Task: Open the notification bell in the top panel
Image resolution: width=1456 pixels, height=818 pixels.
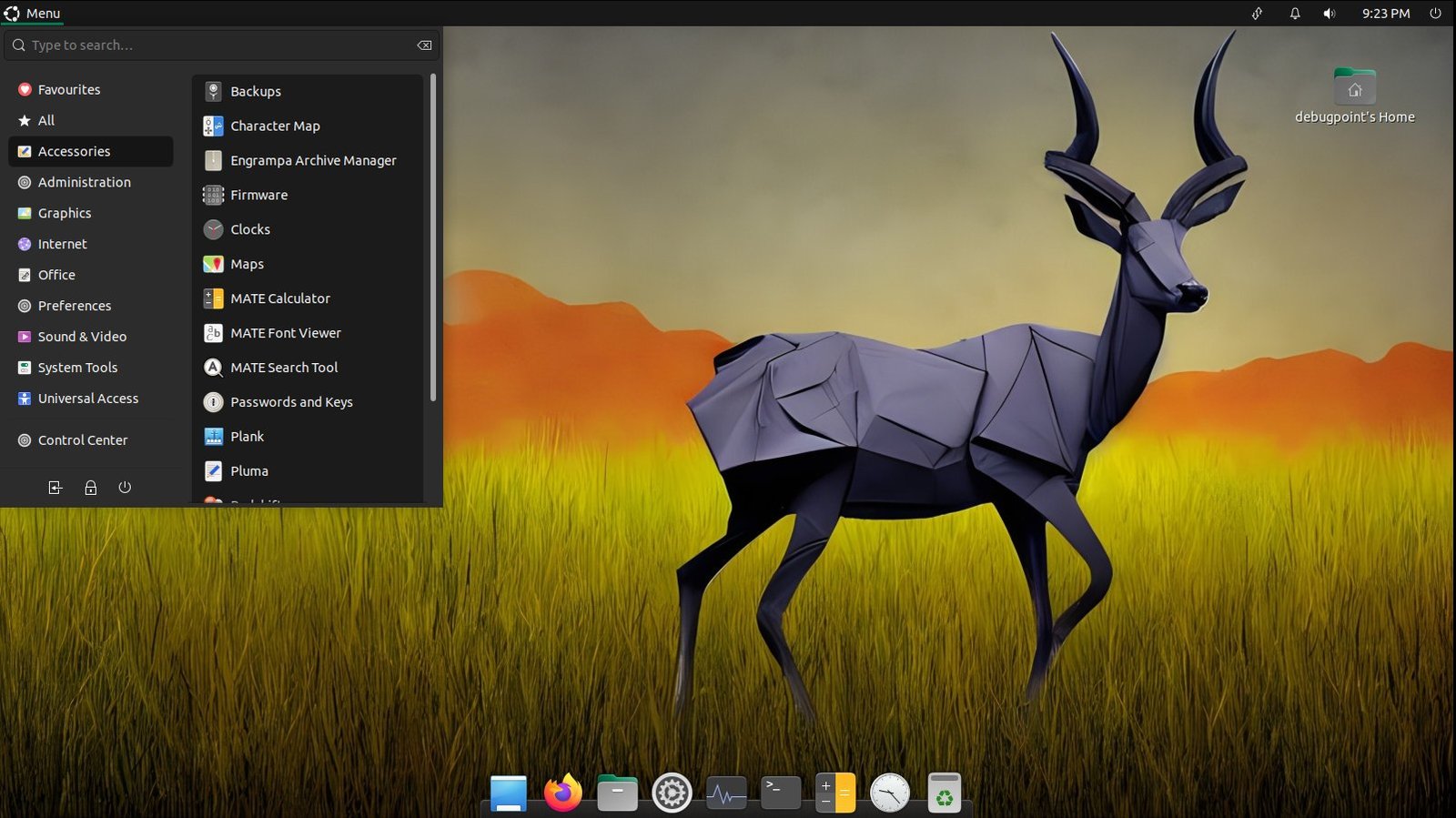Action: pos(1295,14)
